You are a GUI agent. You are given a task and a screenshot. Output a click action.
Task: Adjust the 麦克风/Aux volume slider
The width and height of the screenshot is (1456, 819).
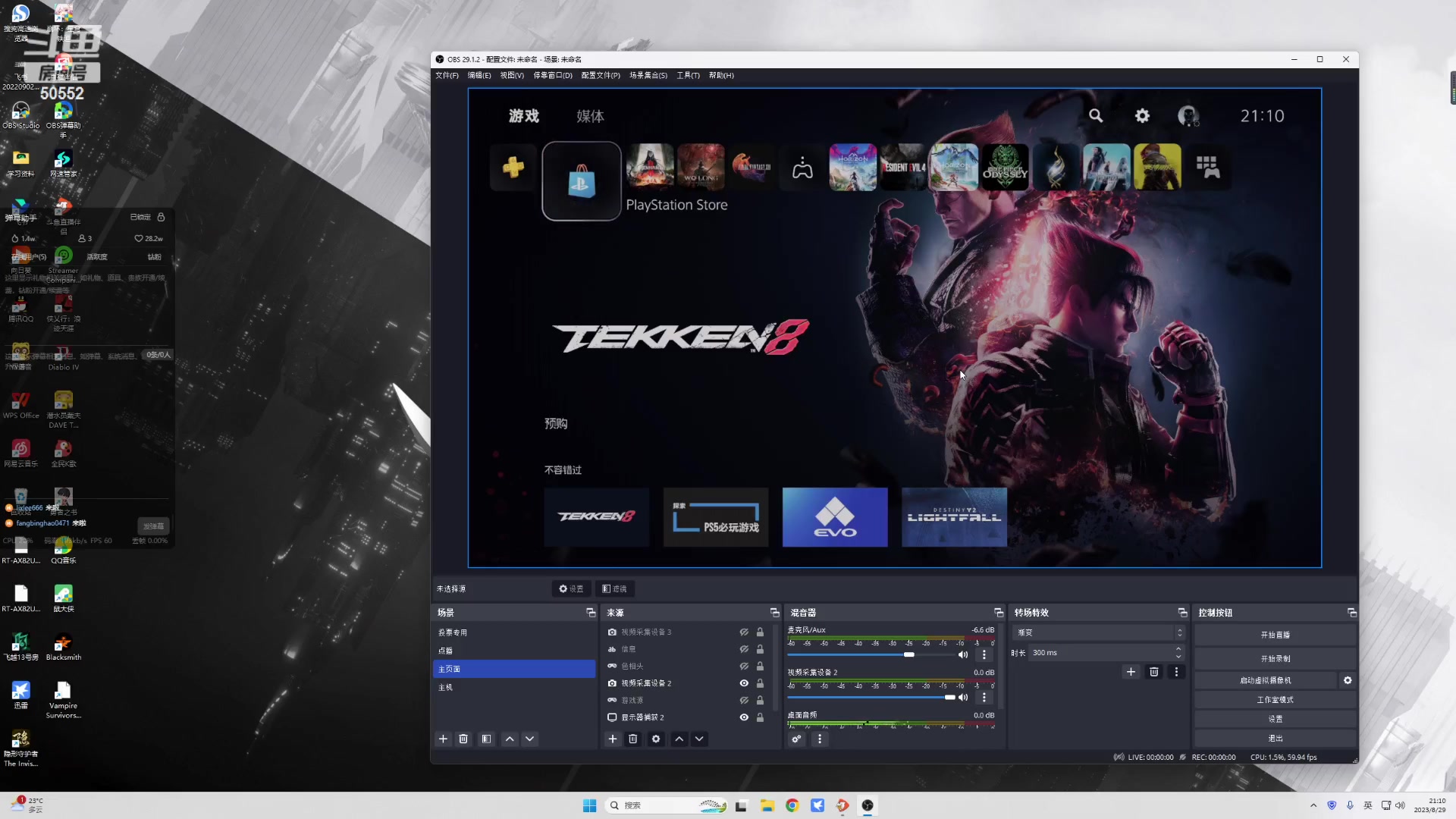[908, 654]
